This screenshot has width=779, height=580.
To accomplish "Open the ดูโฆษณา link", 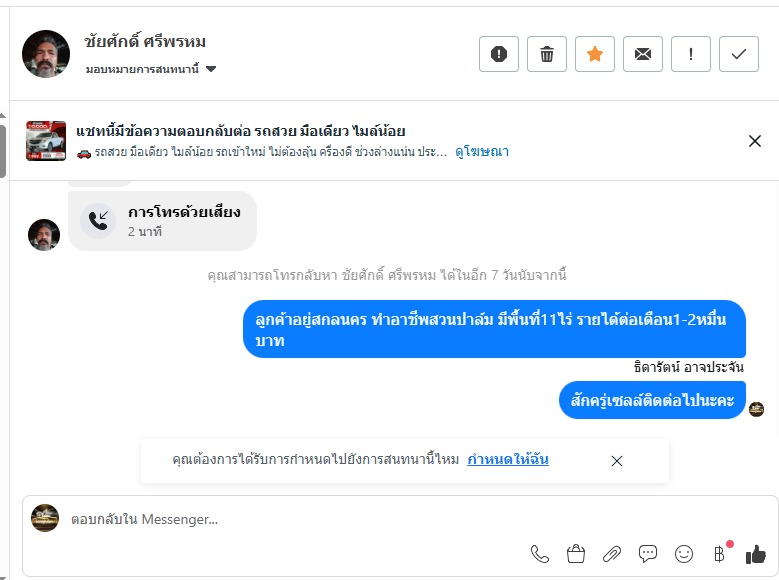I will [x=482, y=152].
